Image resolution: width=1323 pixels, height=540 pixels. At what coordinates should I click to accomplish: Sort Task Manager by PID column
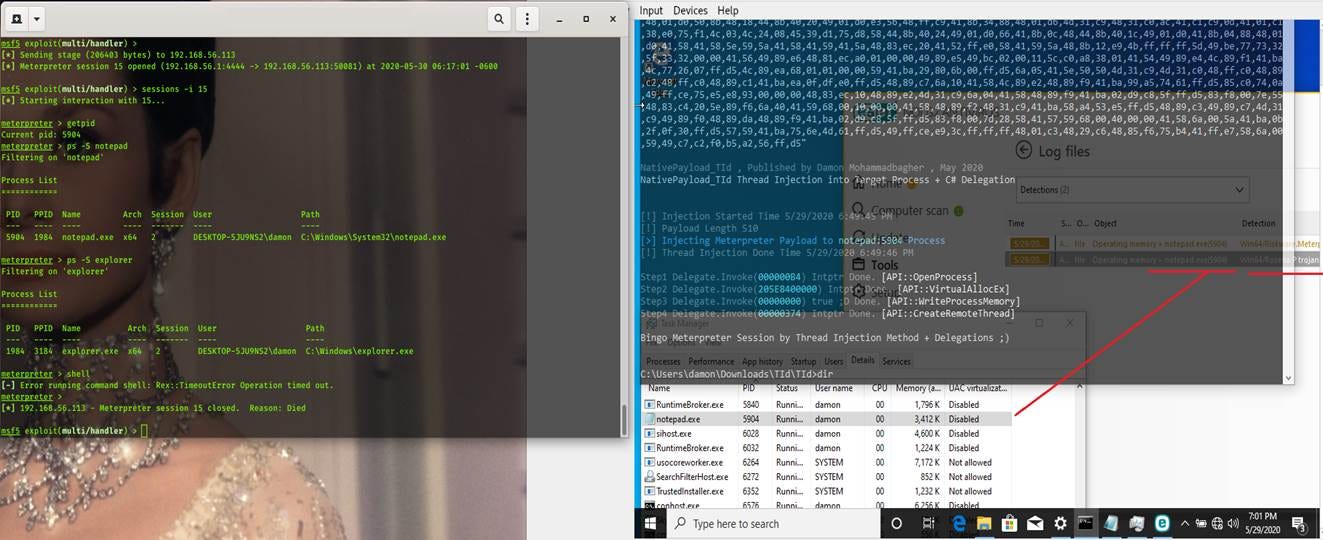(749, 388)
